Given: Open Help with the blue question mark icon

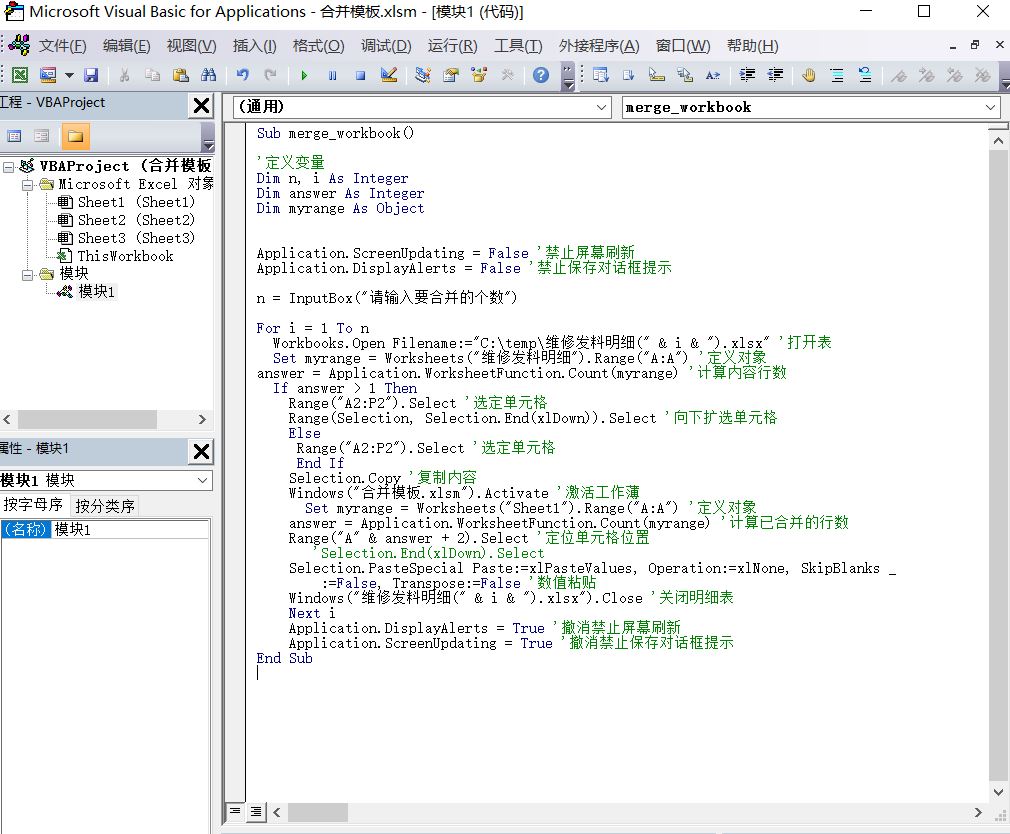Looking at the screenshot, I should click(x=541, y=75).
